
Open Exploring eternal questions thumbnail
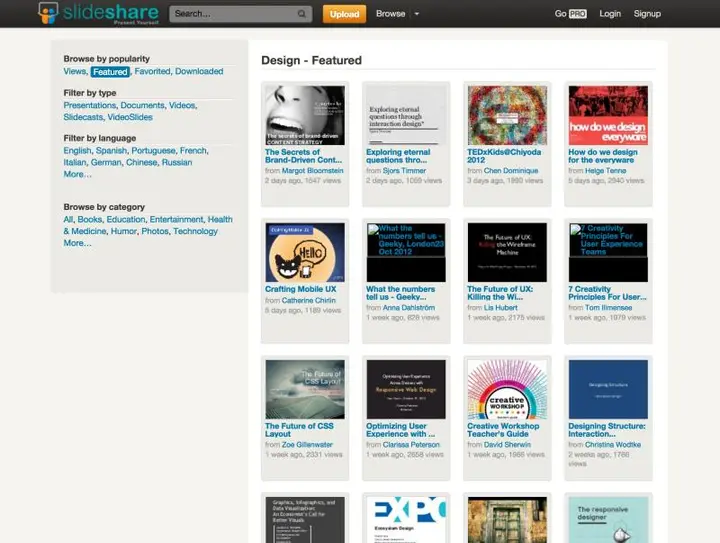pyautogui.click(x=406, y=115)
